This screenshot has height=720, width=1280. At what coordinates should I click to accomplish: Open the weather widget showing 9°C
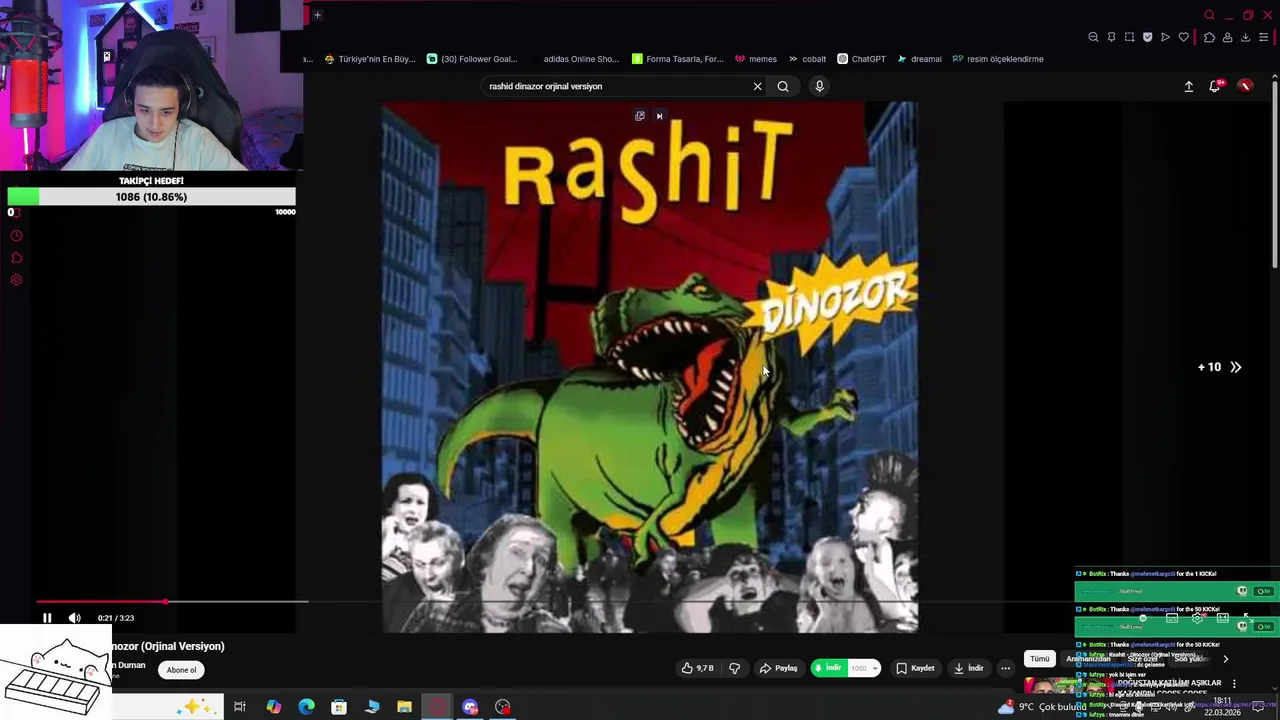(1040, 707)
